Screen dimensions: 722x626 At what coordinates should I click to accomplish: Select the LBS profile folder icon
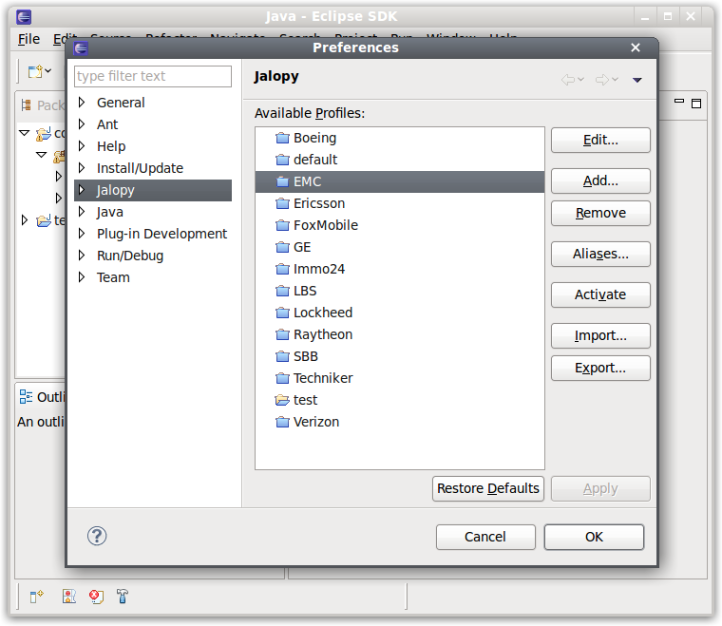click(282, 291)
